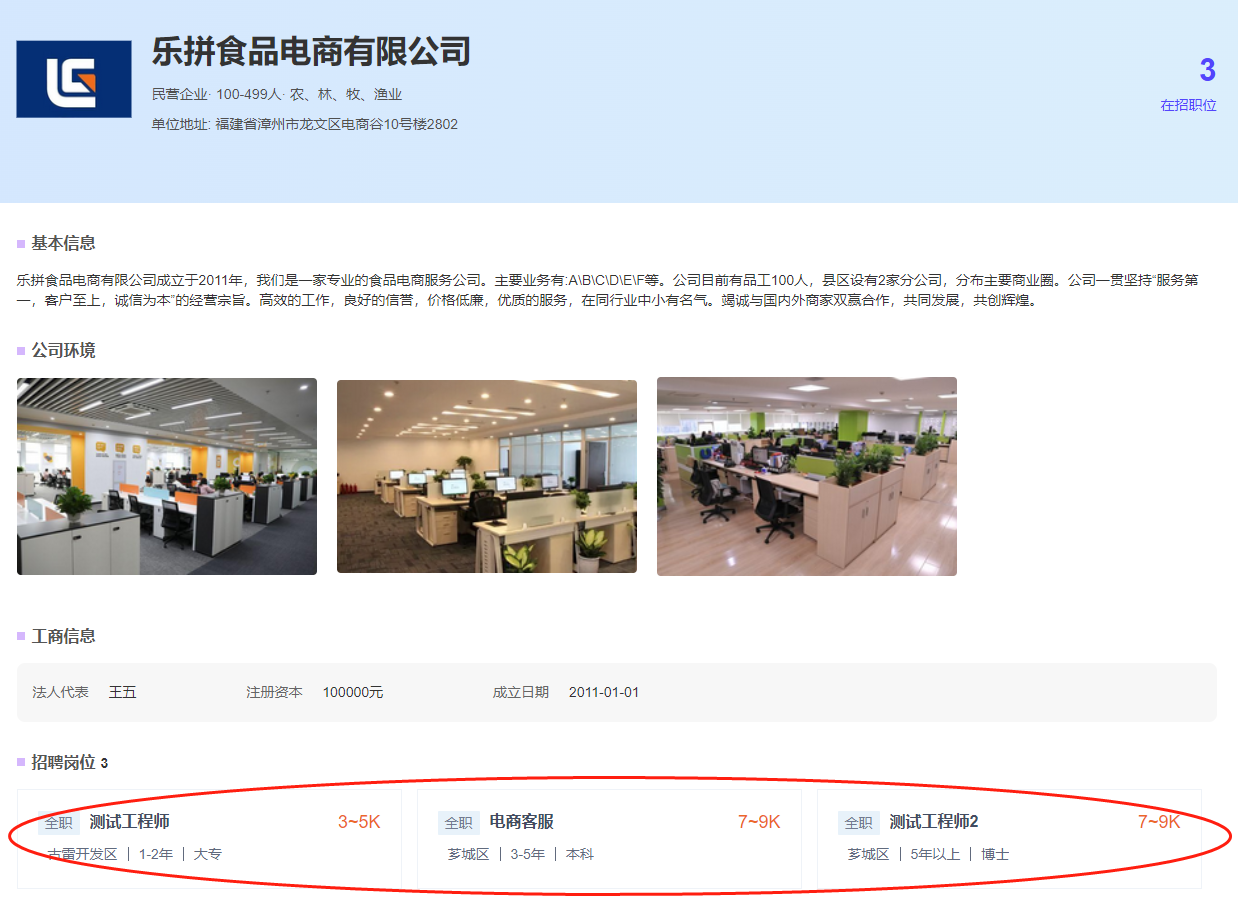The height and width of the screenshot is (914, 1238).
Task: Click the 单位地址 address line
Action: (x=305, y=124)
